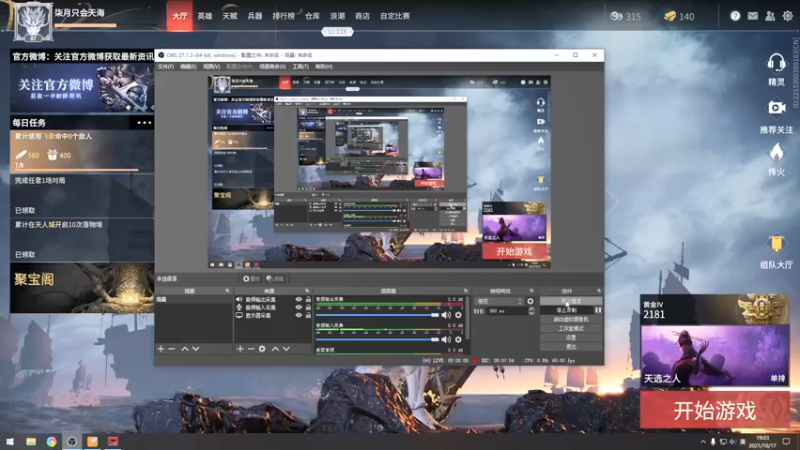Undock the 混音器 panel in OBS
The width and height of the screenshot is (800, 450).
click(465, 291)
